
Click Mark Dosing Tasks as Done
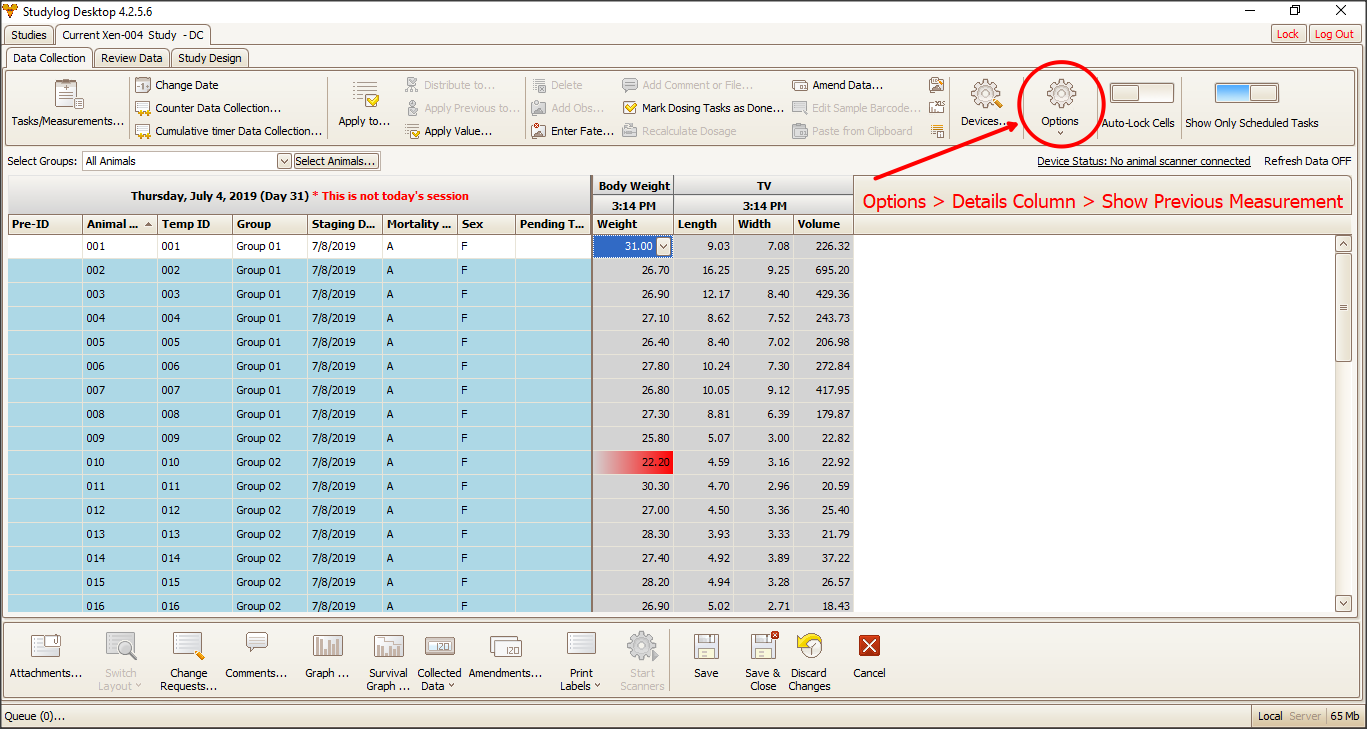click(x=704, y=108)
